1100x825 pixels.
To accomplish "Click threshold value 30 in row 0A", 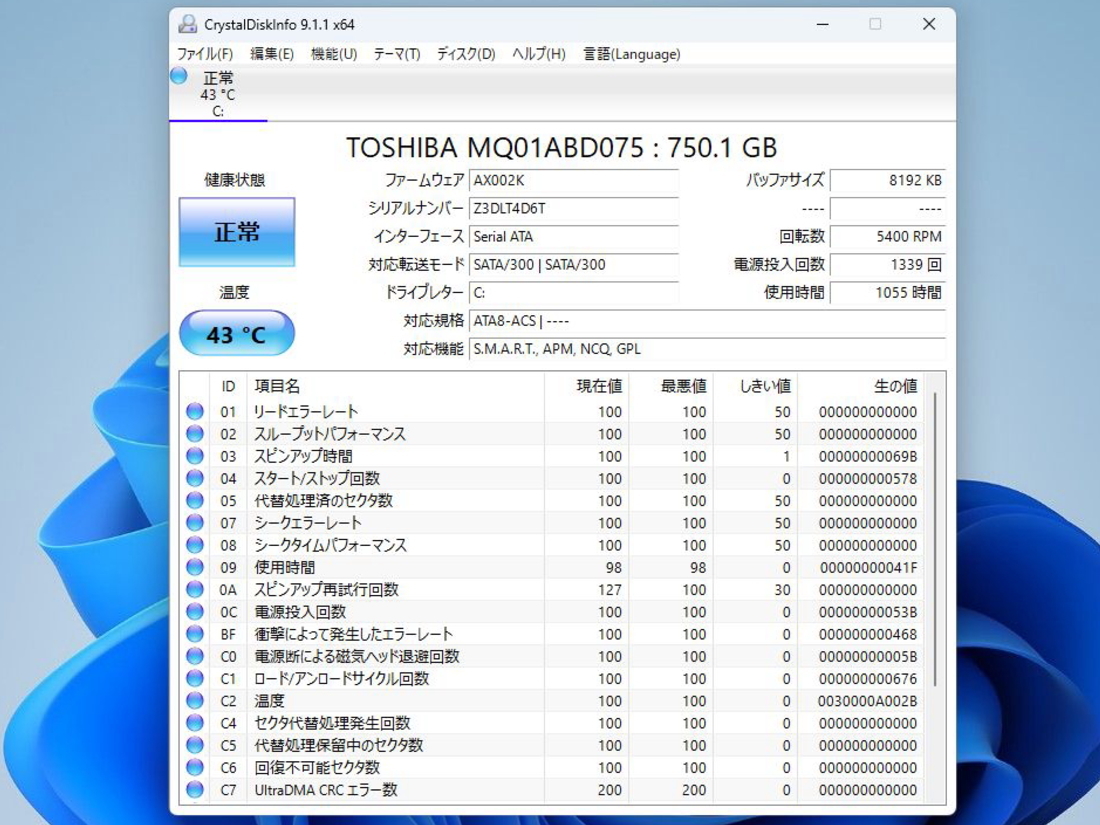I will point(782,590).
